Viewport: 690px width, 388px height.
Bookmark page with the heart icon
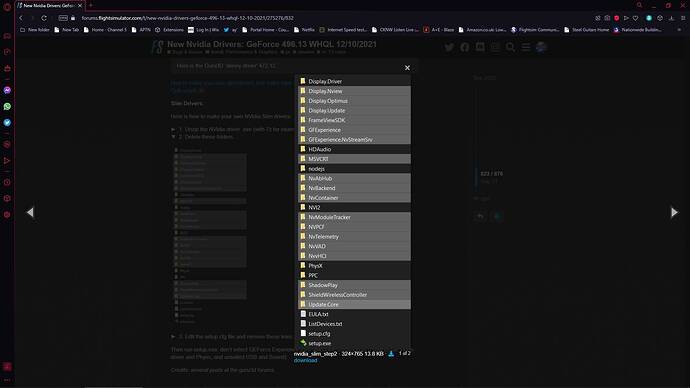click(x=635, y=18)
